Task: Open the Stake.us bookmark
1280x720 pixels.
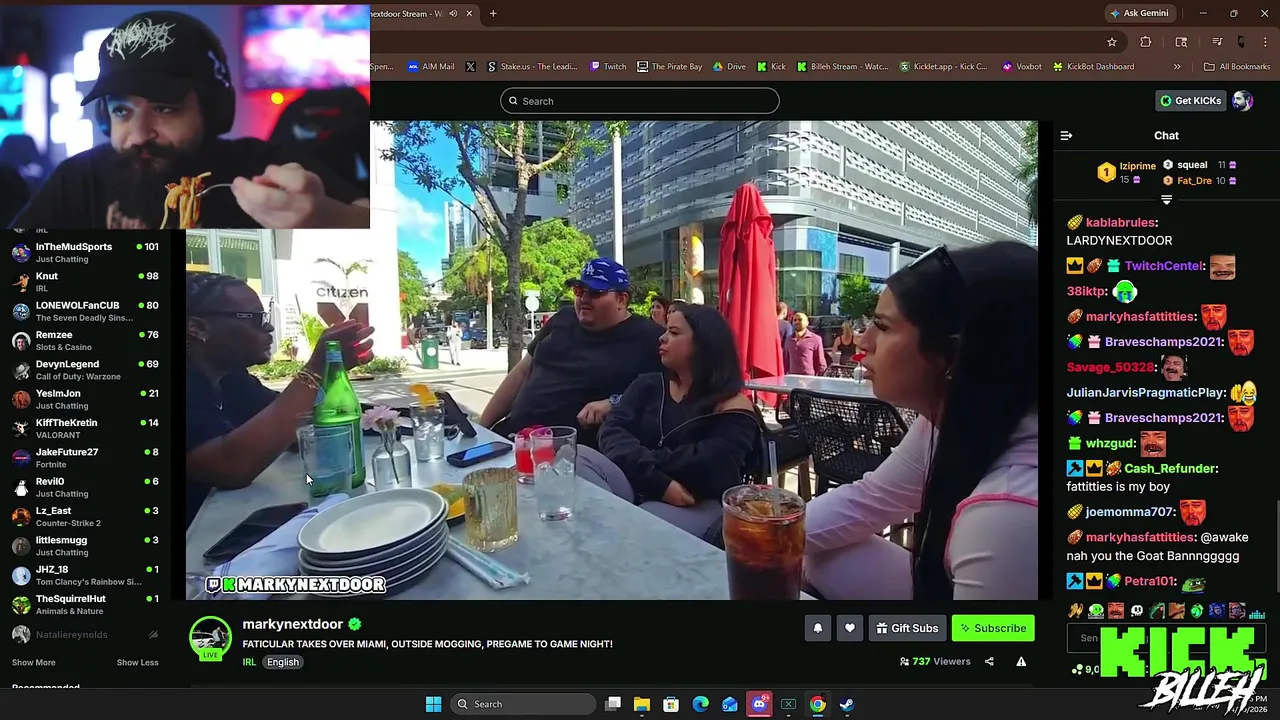Action: pyautogui.click(x=532, y=67)
